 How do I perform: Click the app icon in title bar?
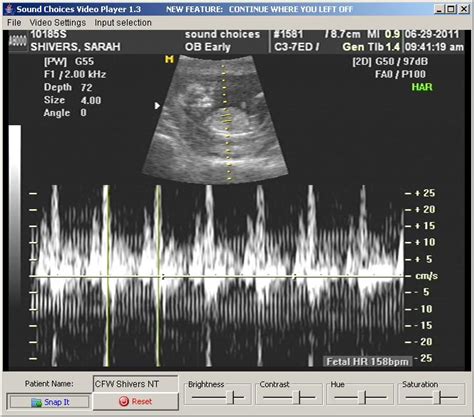tap(10, 9)
